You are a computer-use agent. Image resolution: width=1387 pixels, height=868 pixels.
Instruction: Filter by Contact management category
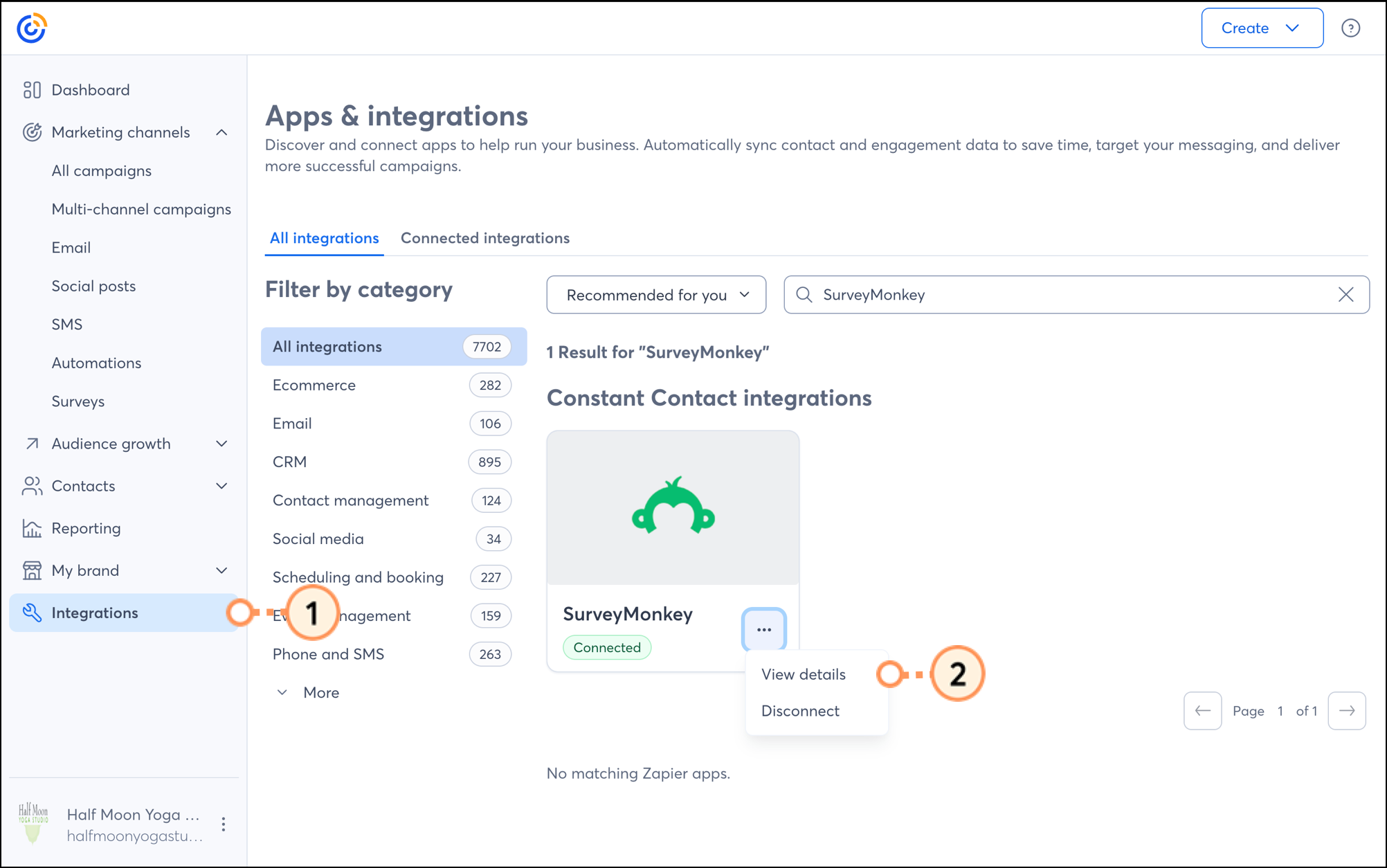(392, 500)
